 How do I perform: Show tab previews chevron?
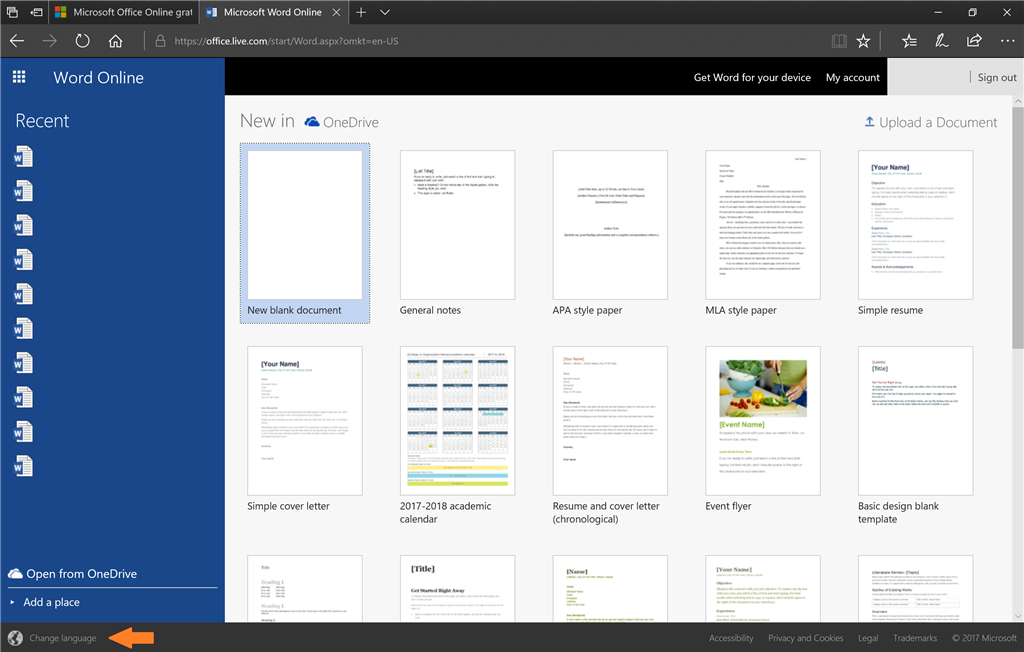[x=385, y=12]
